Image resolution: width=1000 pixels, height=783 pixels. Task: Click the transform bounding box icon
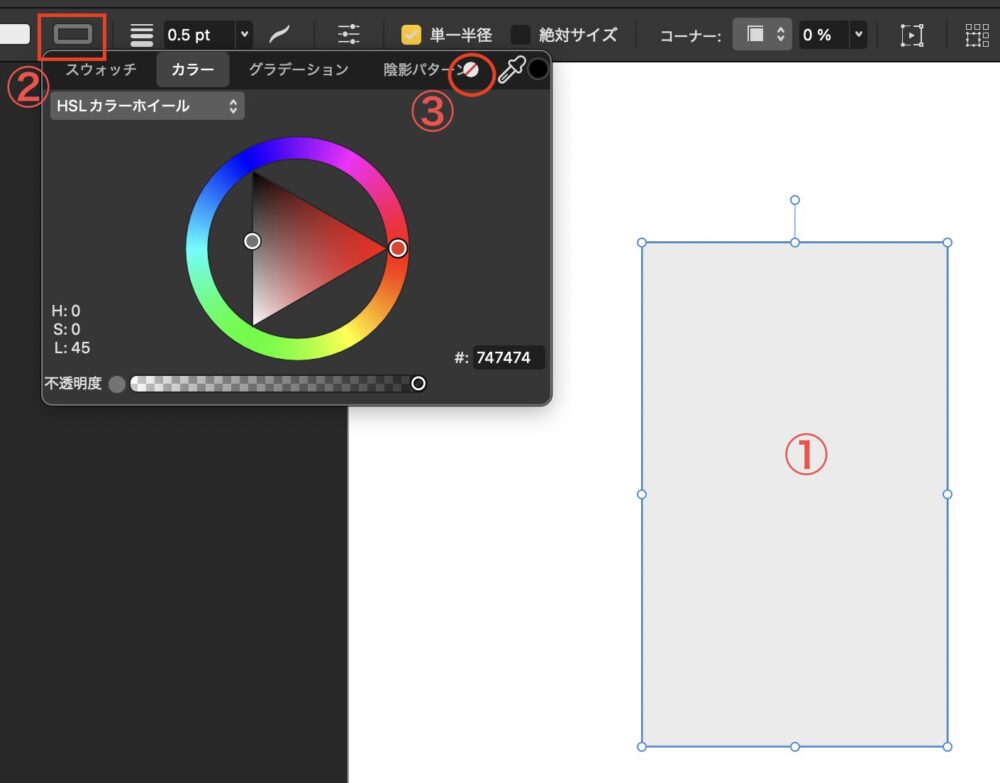(x=912, y=35)
